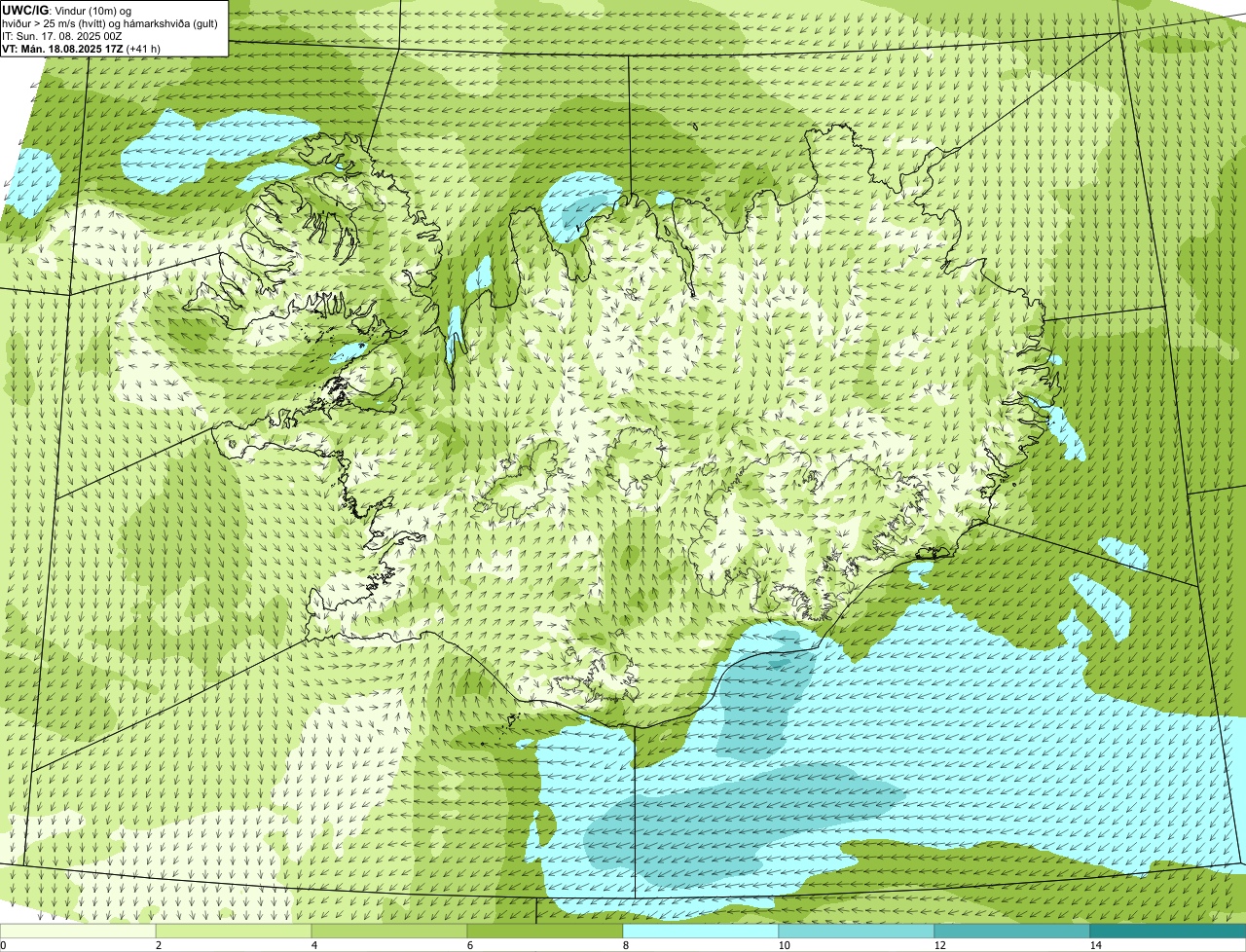Click the 12–14 m/s teal legend swatch
1246x952 pixels.
1012,931
